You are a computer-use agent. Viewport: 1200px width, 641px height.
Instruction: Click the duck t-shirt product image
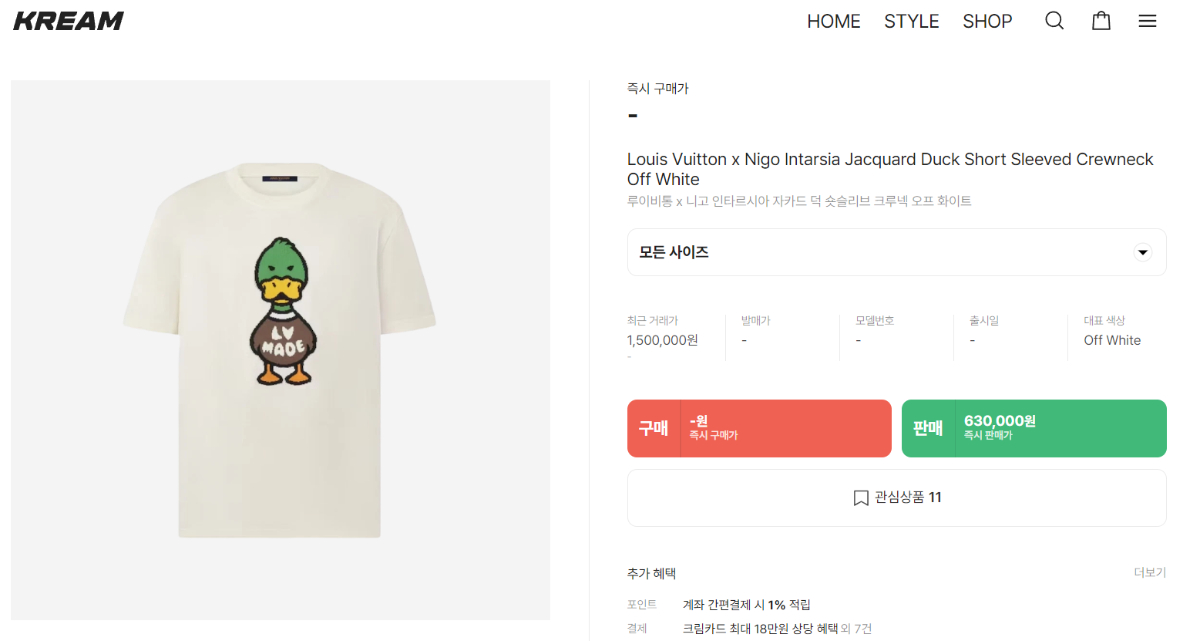pyautogui.click(x=280, y=350)
